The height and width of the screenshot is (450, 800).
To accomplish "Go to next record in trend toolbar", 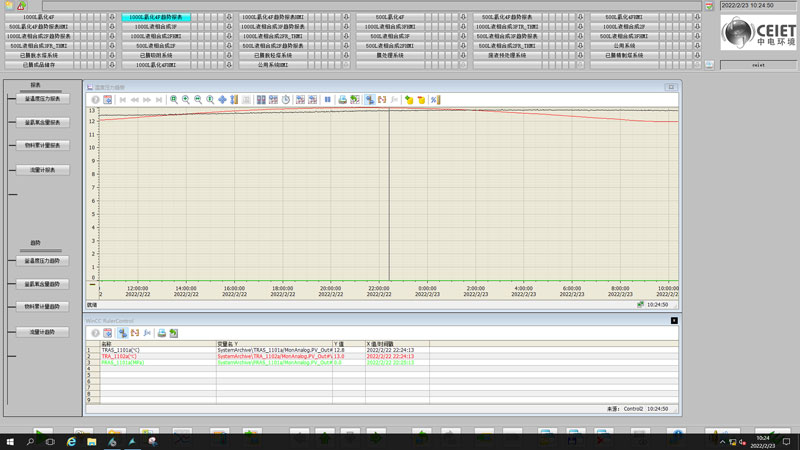I will click(147, 100).
